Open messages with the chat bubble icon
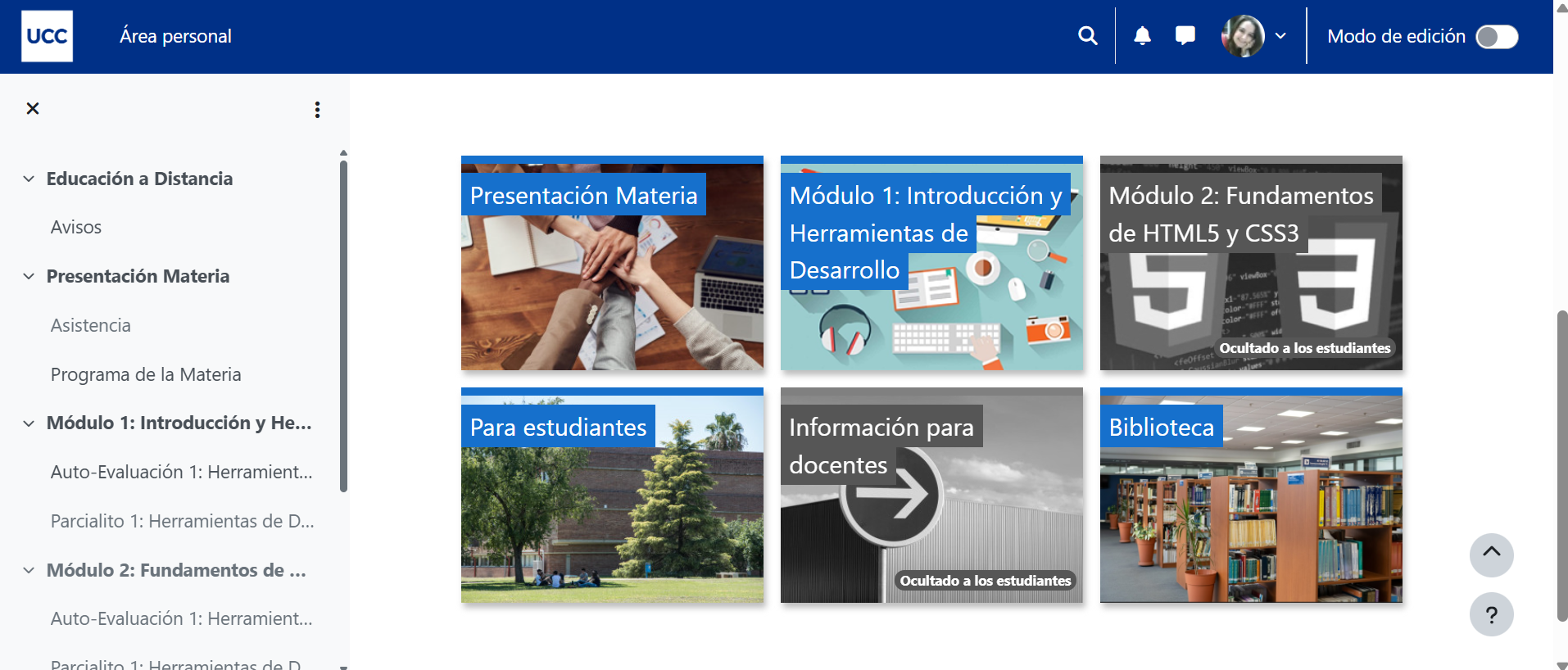Viewport: 1568px width, 670px height. pos(1185,36)
